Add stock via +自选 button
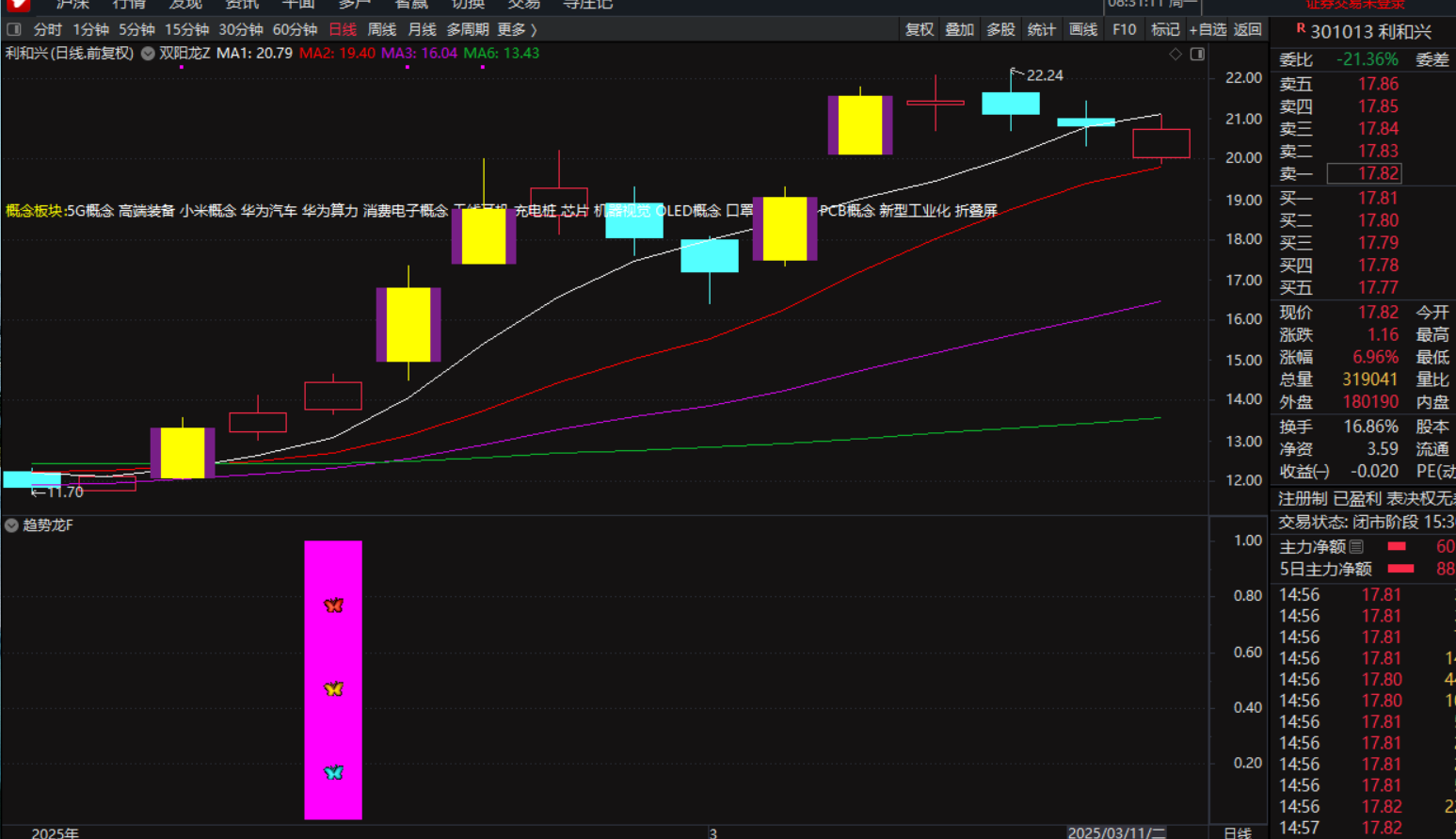Viewport: 1456px width, 839px height. tap(1208, 29)
